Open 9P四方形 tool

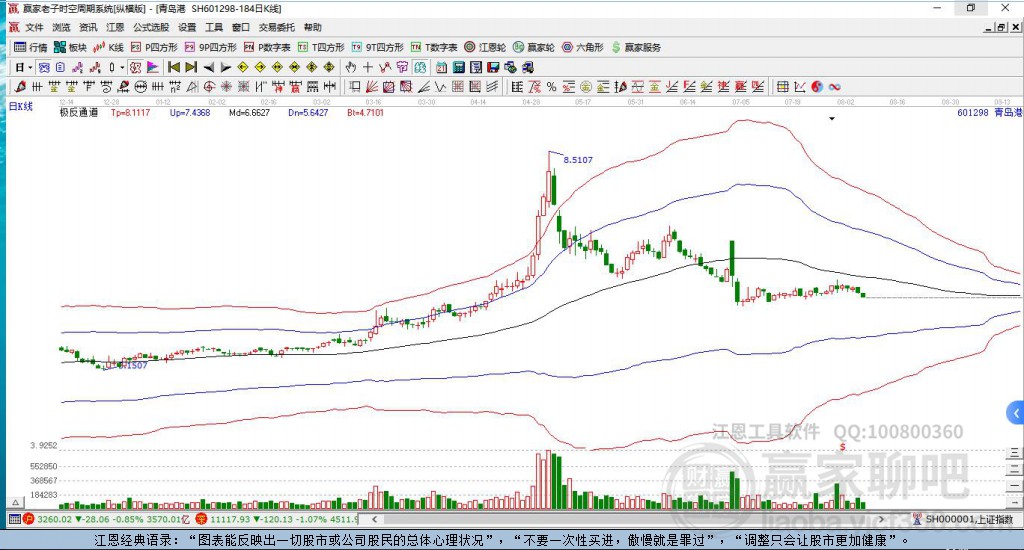[211, 47]
